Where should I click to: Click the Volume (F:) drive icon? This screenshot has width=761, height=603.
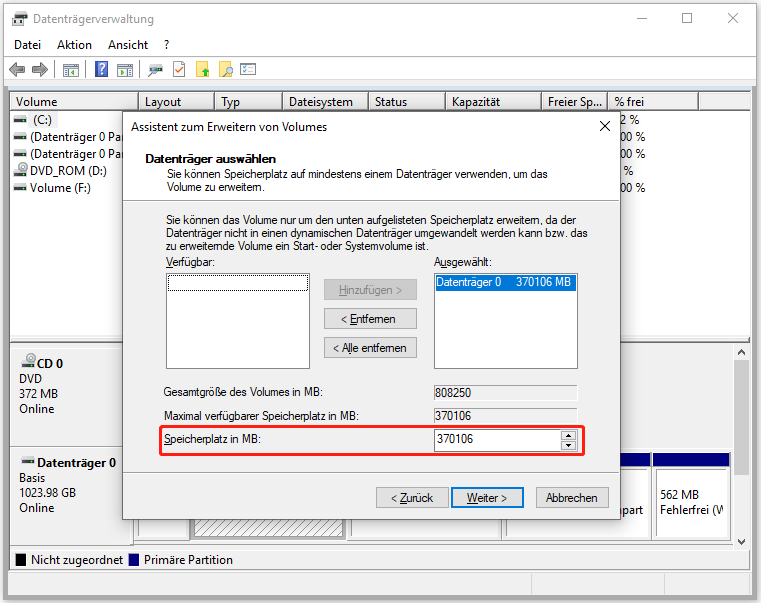point(20,188)
